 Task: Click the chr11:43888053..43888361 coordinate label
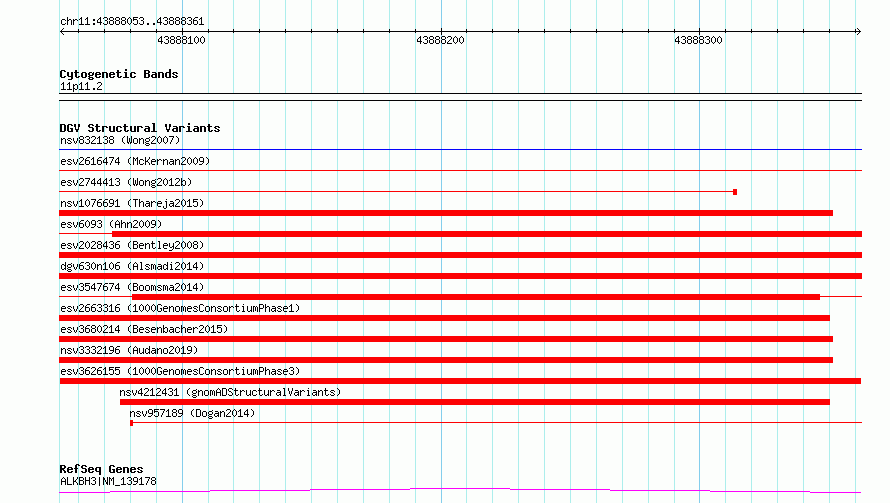(x=132, y=21)
